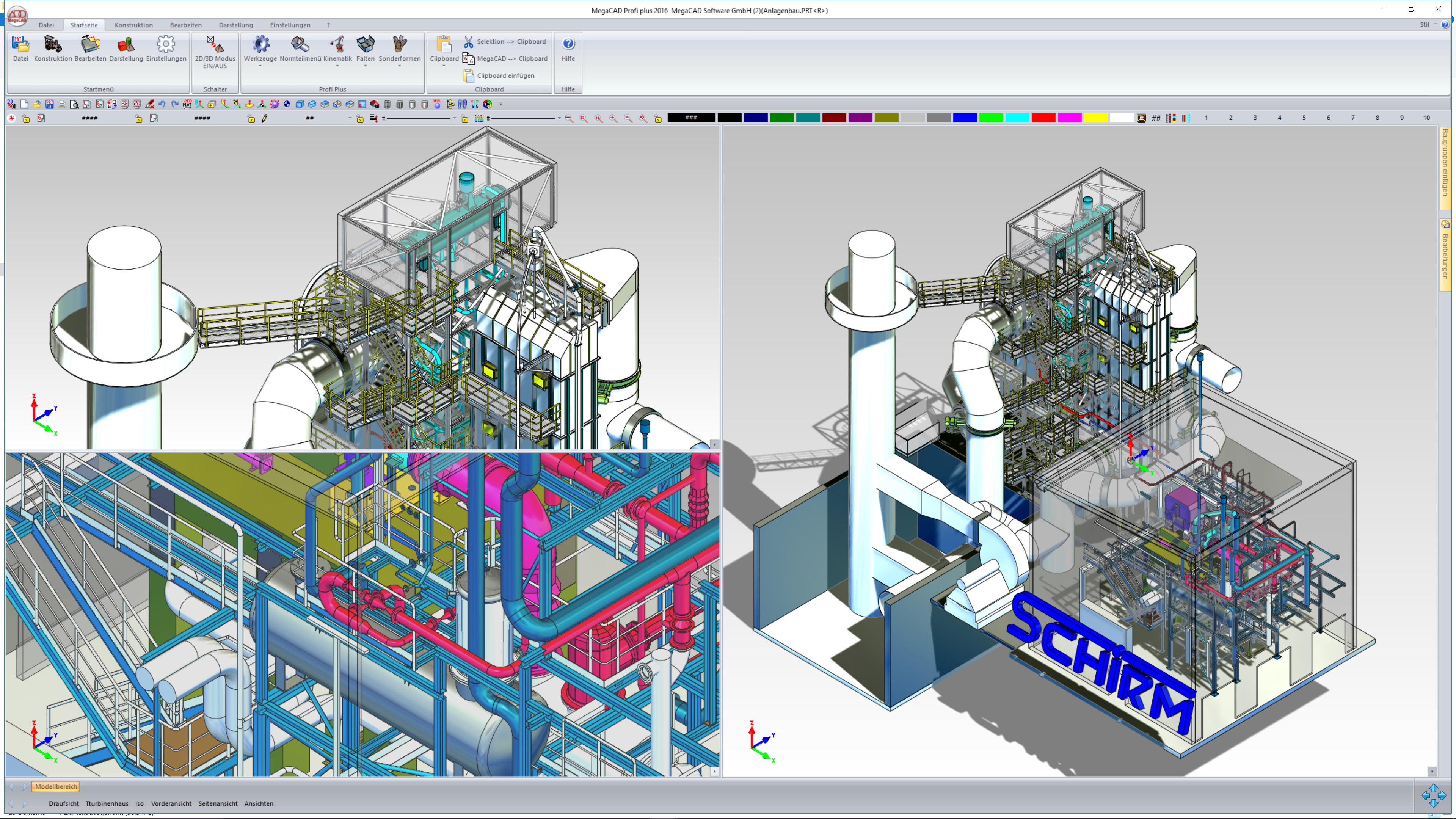
Task: Click the color wheel toolbar icon
Action: click(488, 104)
